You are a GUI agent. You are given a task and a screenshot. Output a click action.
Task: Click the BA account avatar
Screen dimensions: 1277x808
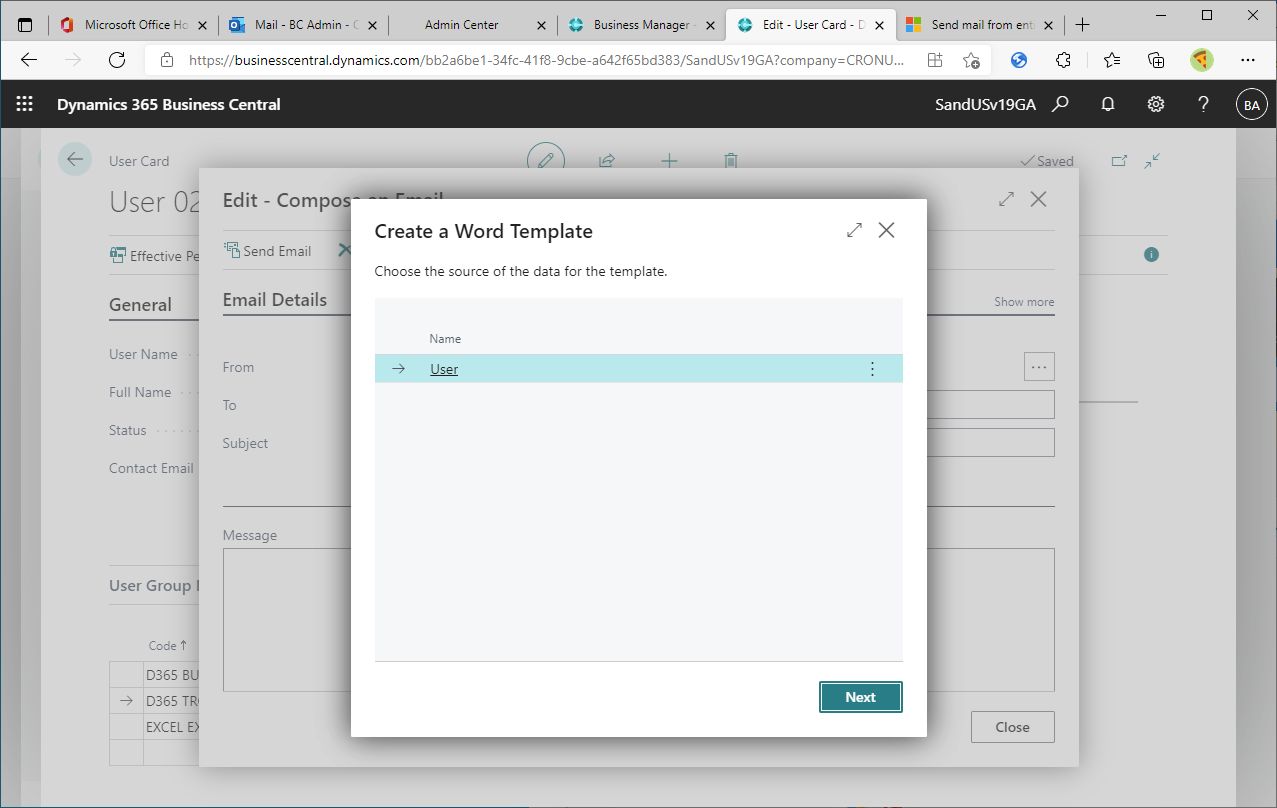[x=1251, y=103]
